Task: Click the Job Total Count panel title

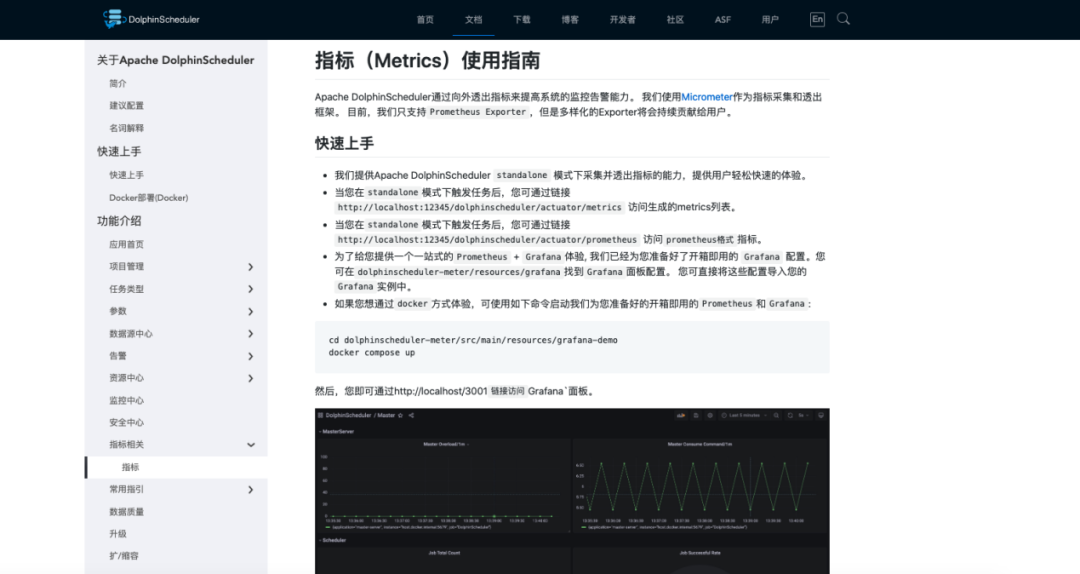Action: pos(444,553)
